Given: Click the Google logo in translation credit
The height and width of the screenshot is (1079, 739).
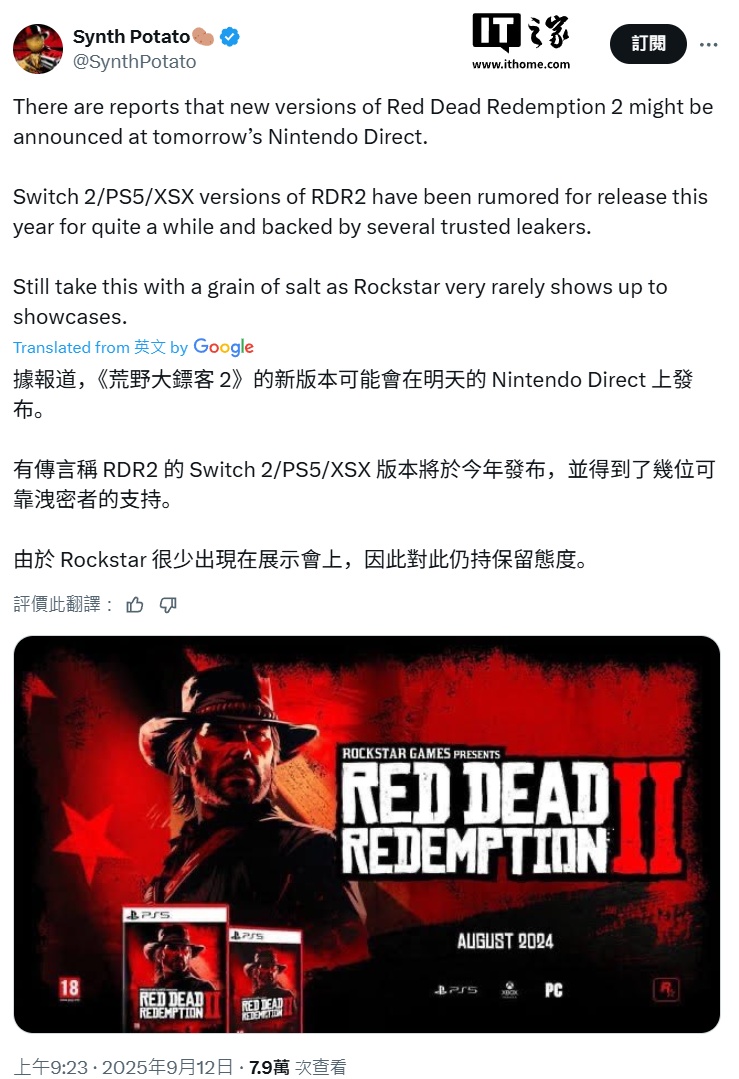Looking at the screenshot, I should (x=224, y=347).
